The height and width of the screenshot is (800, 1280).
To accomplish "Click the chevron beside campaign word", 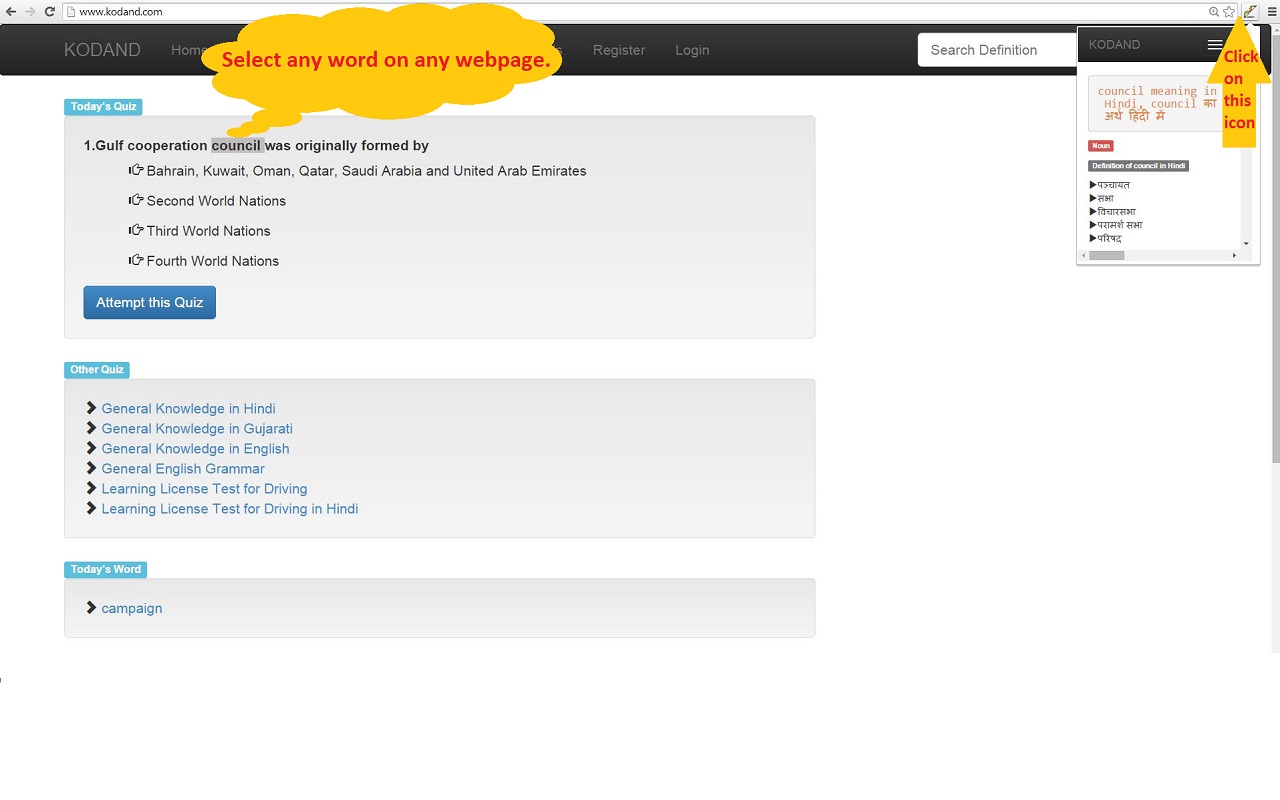I will pos(91,607).
